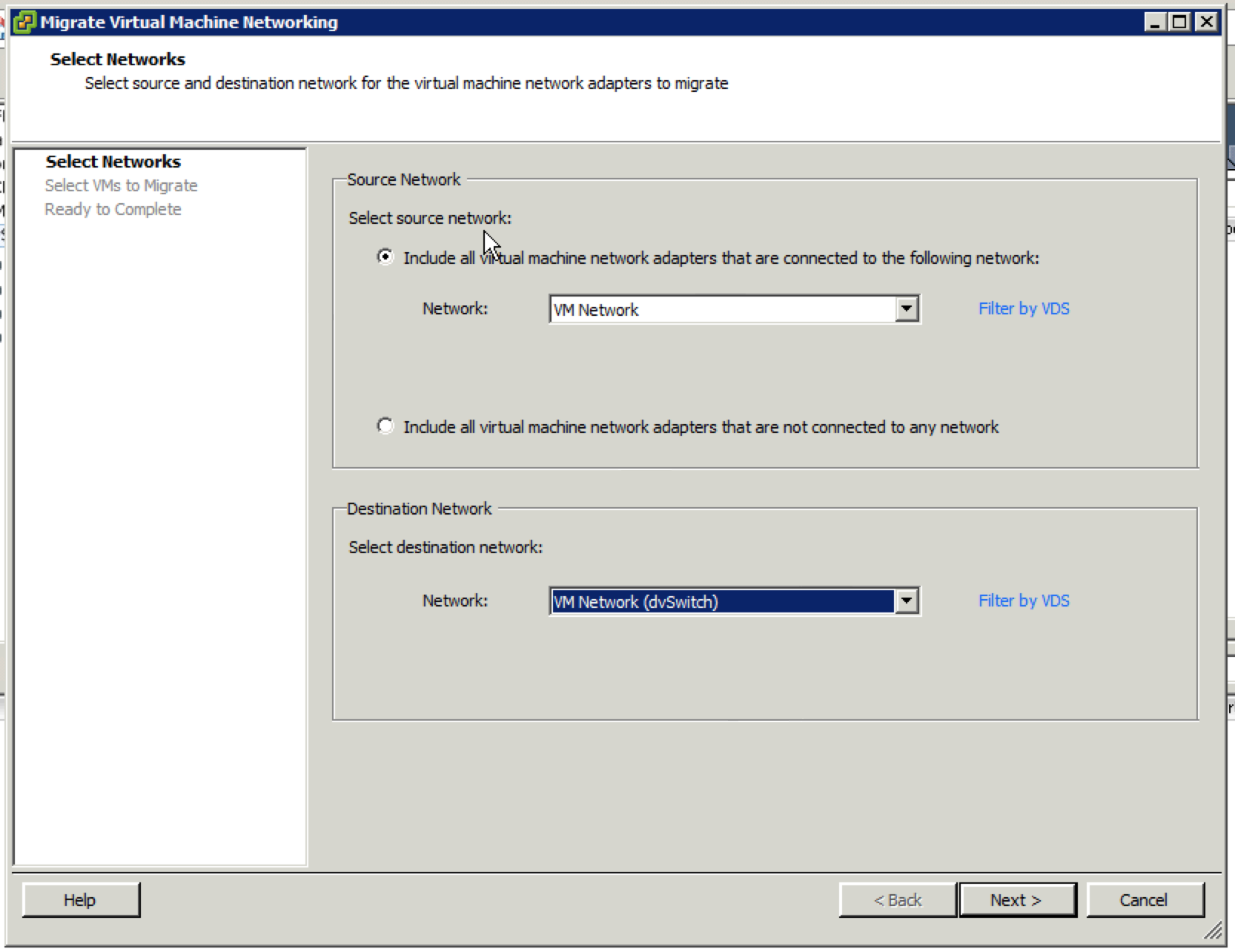Select the 'Select Networks' wizard step
Screen dimensions: 1235x952
click(113, 162)
